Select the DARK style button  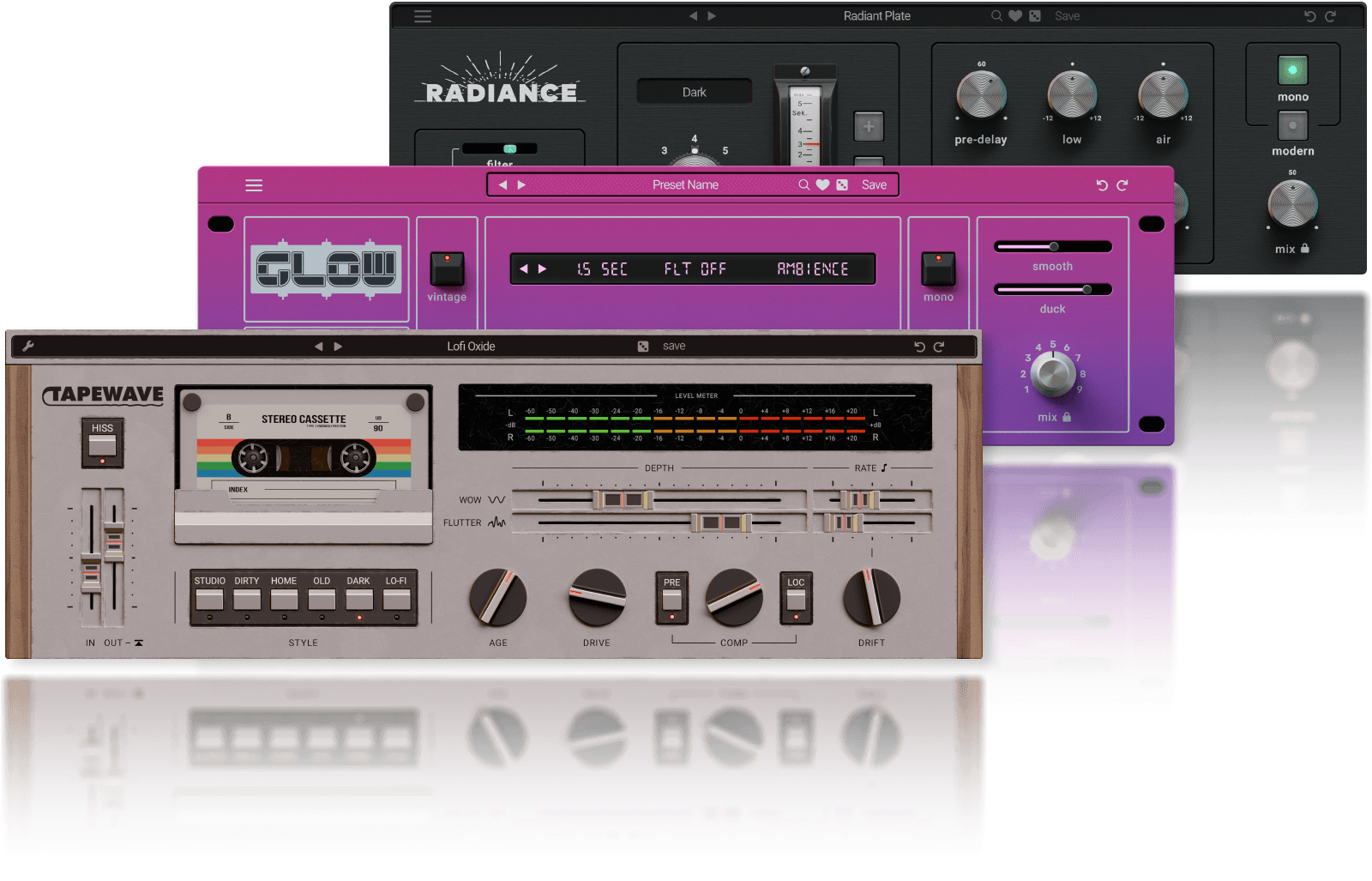[x=358, y=598]
